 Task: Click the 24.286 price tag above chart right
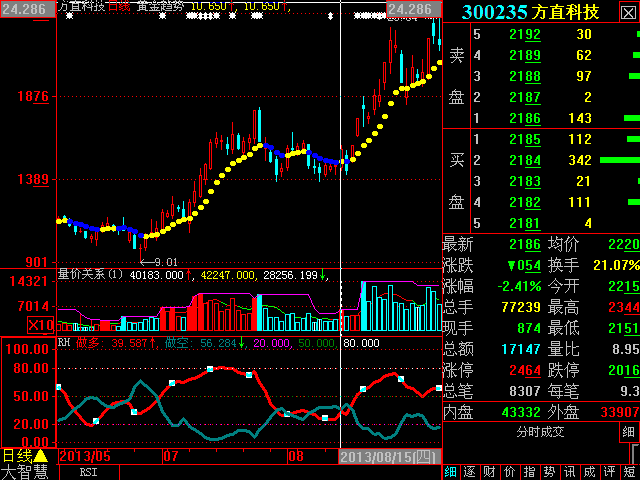(414, 9)
